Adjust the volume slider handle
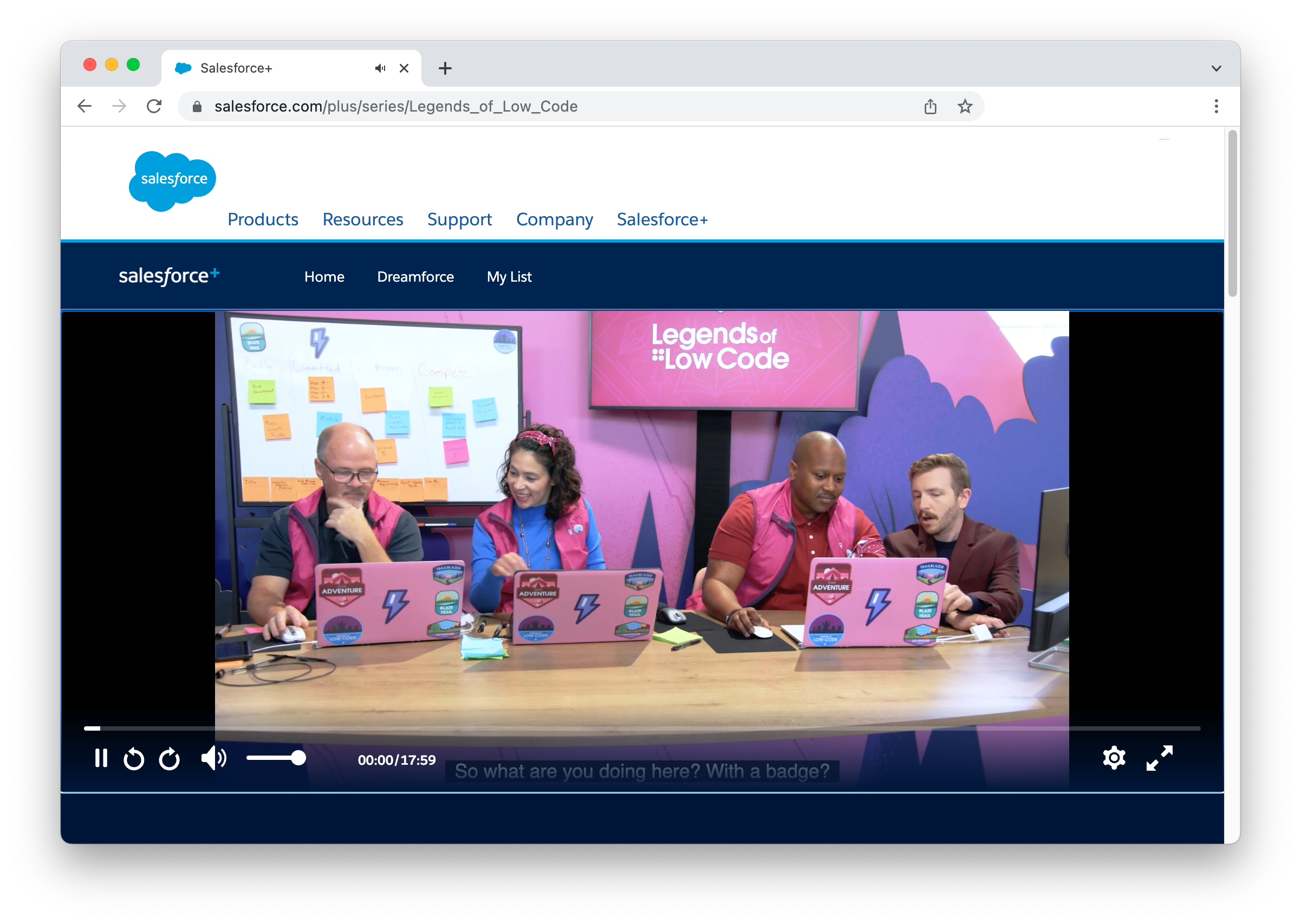 298,758
